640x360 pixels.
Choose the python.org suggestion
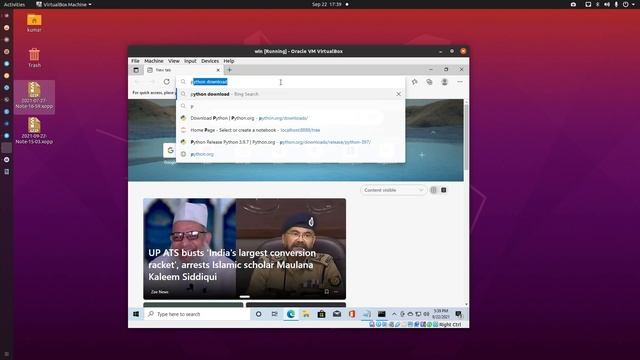click(x=291, y=154)
